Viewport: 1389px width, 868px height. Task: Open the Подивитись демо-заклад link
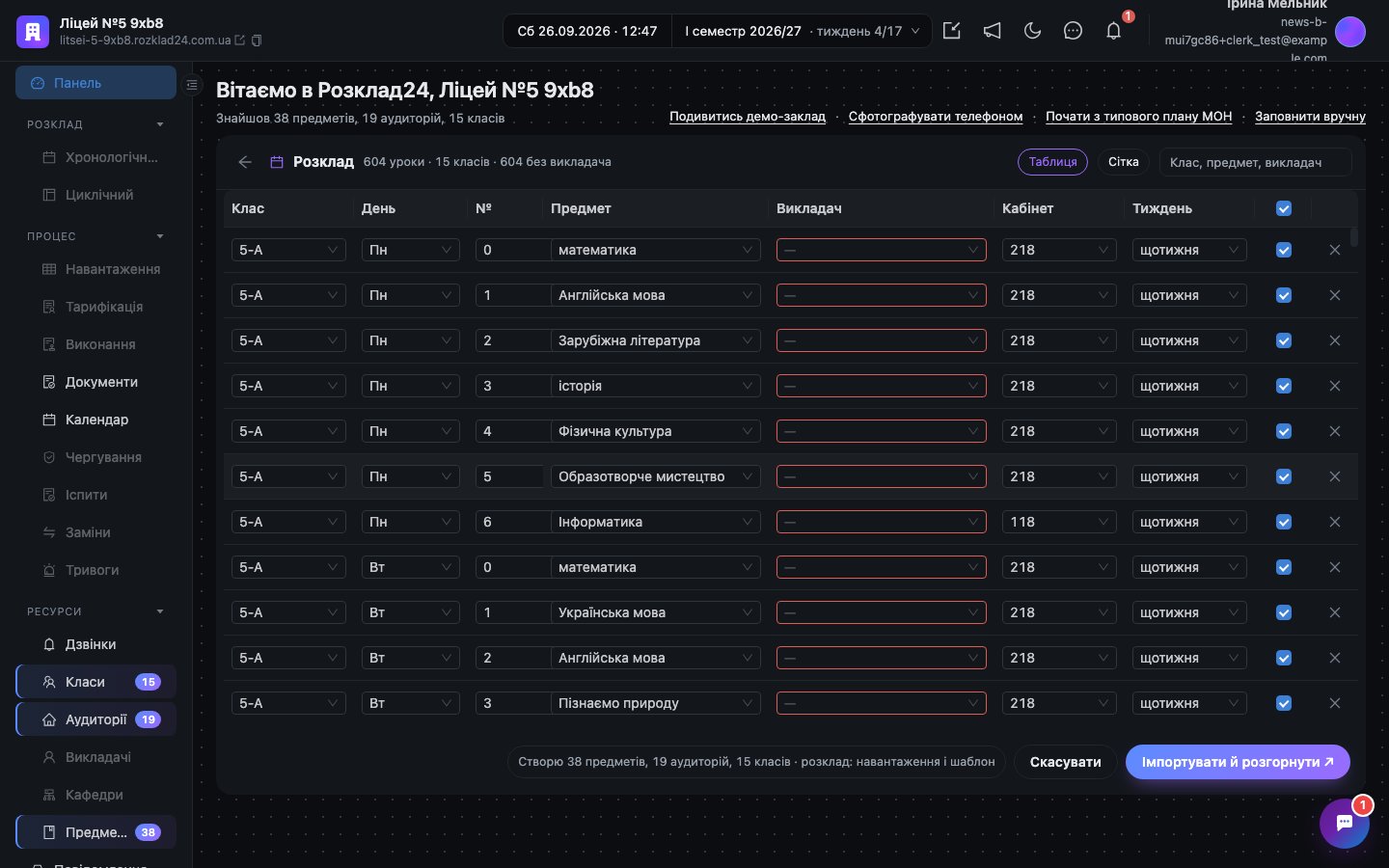point(748,117)
